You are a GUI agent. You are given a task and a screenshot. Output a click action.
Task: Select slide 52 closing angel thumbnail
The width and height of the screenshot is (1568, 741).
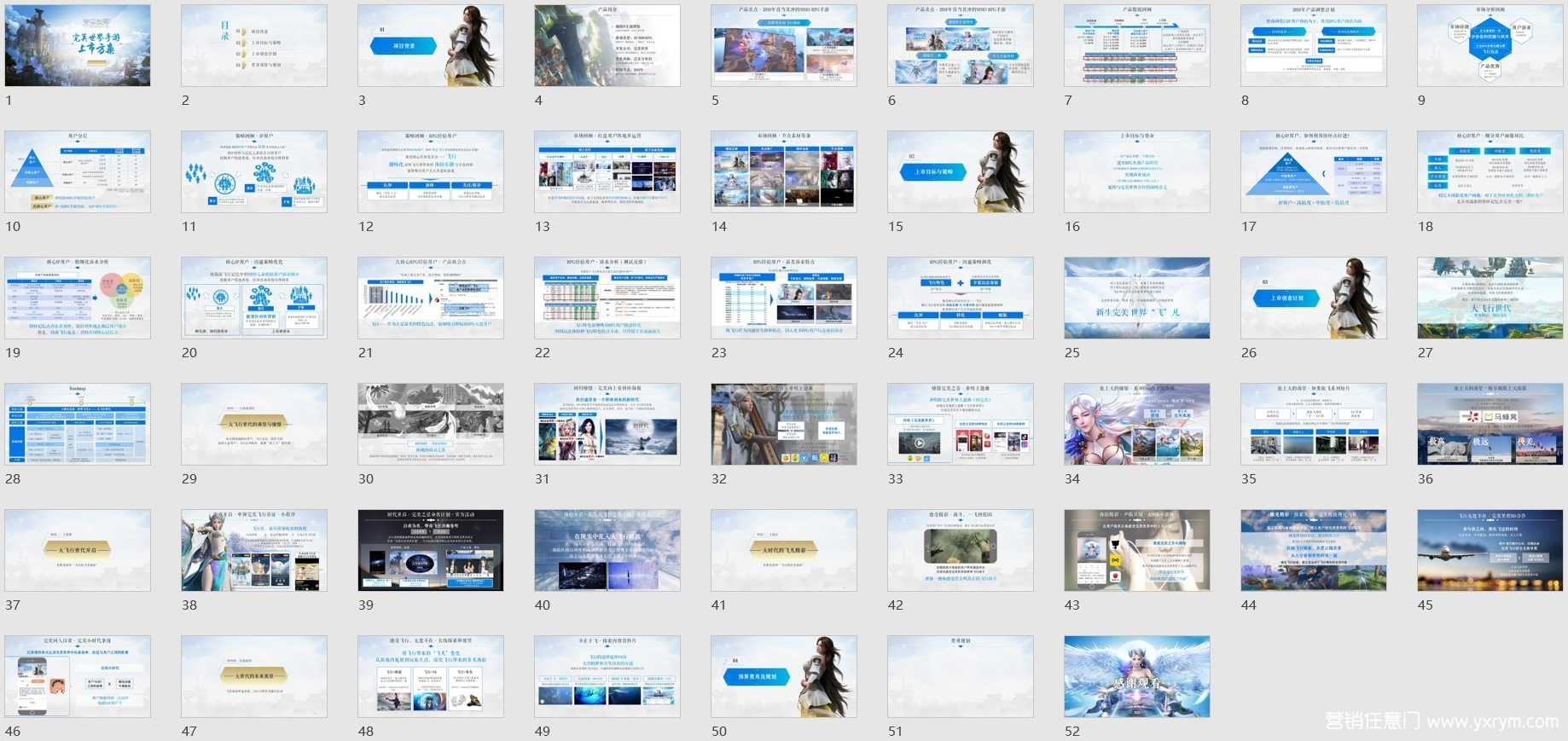tap(1137, 676)
